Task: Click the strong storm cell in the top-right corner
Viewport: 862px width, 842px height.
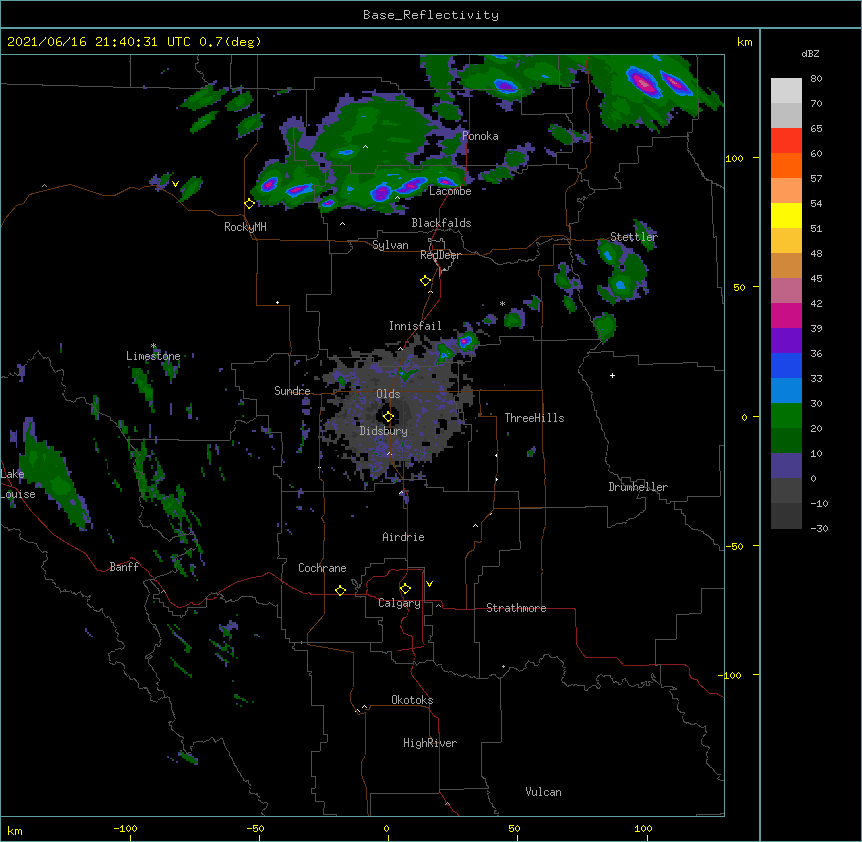Action: tap(644, 83)
